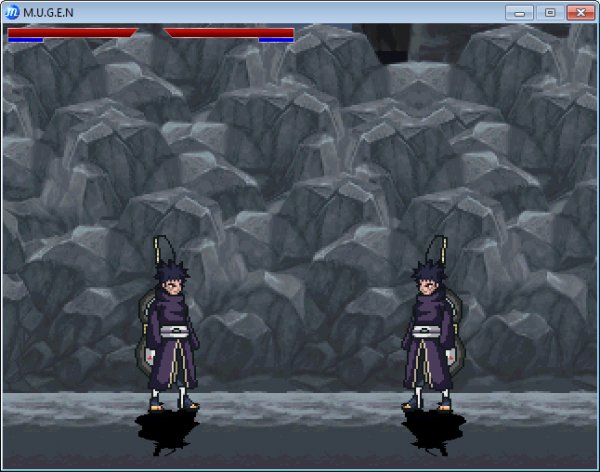Click player two's blue power bar

coord(276,40)
